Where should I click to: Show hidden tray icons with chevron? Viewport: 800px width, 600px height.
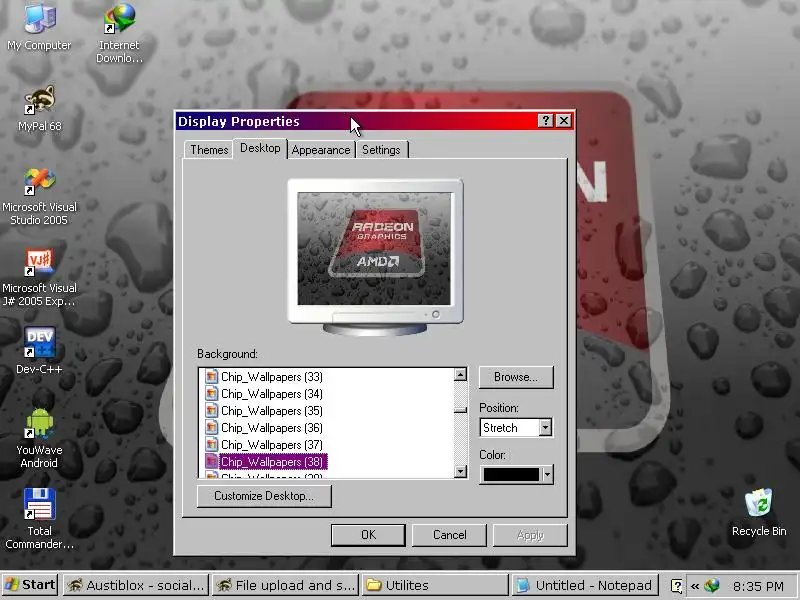(x=695, y=586)
